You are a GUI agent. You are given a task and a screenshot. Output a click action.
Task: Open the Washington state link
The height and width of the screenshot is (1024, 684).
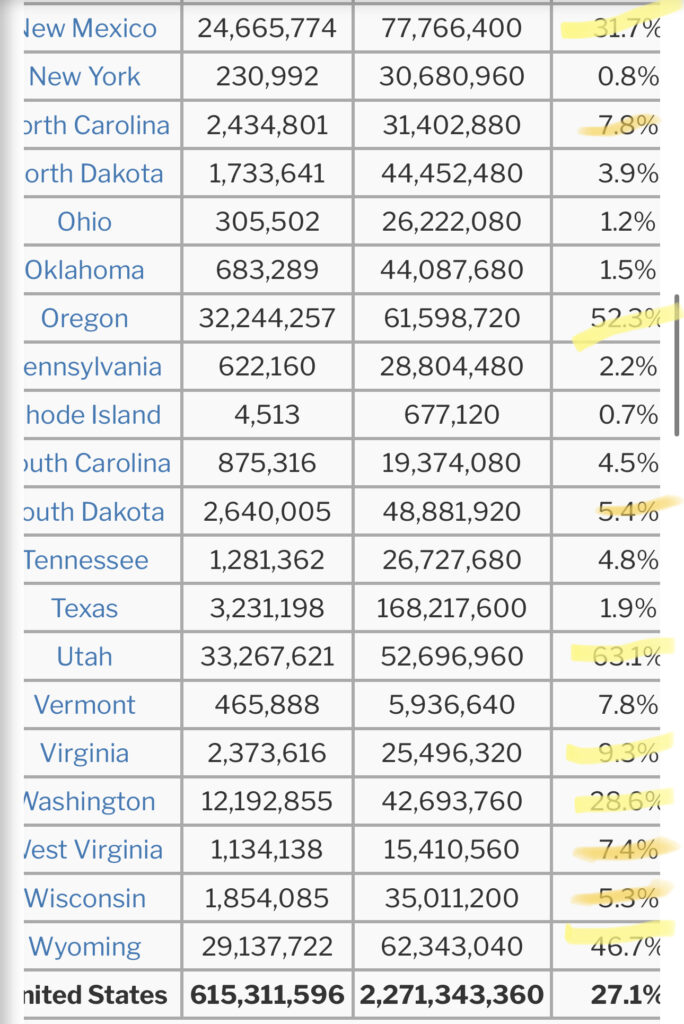(x=89, y=802)
